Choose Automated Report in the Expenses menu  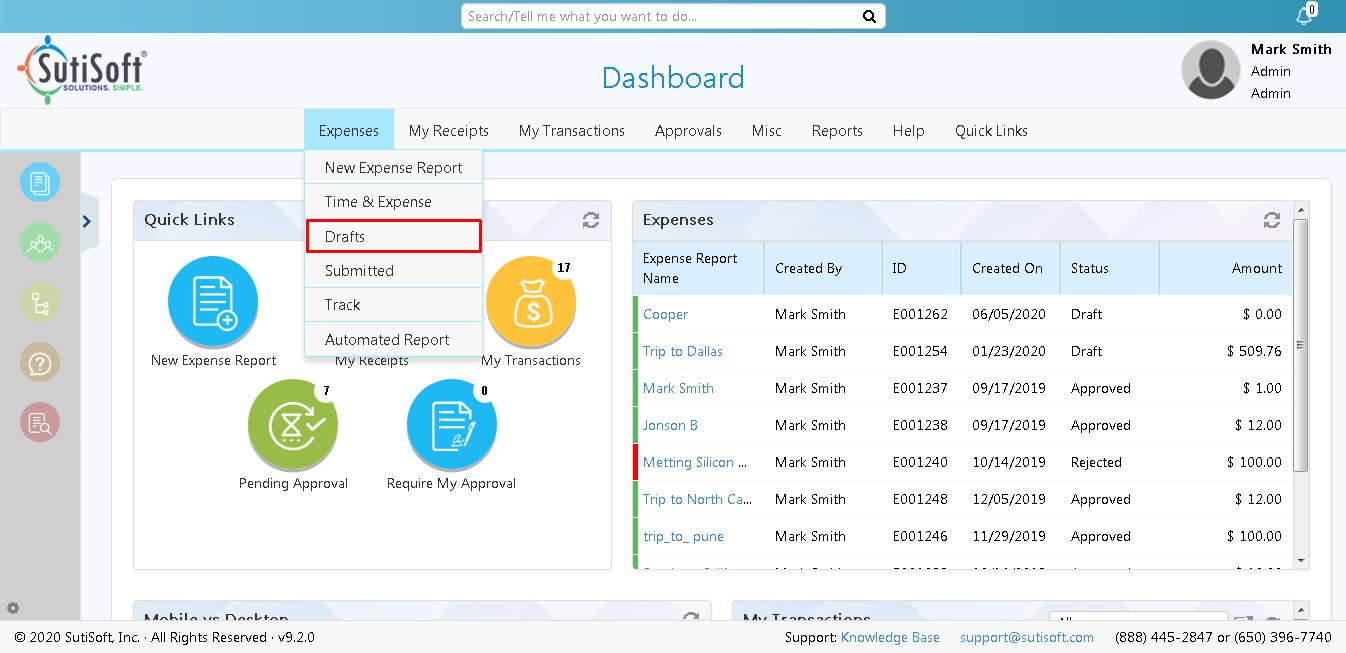(x=387, y=340)
